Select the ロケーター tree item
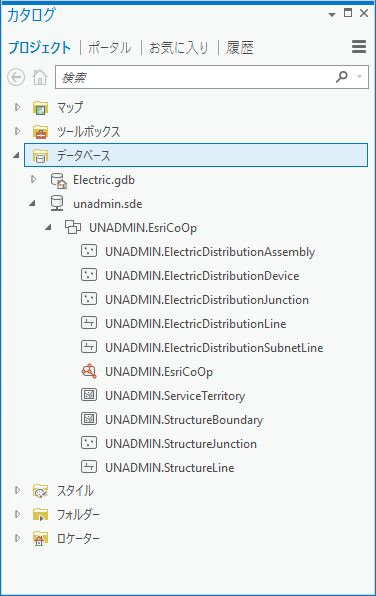 pos(78,539)
